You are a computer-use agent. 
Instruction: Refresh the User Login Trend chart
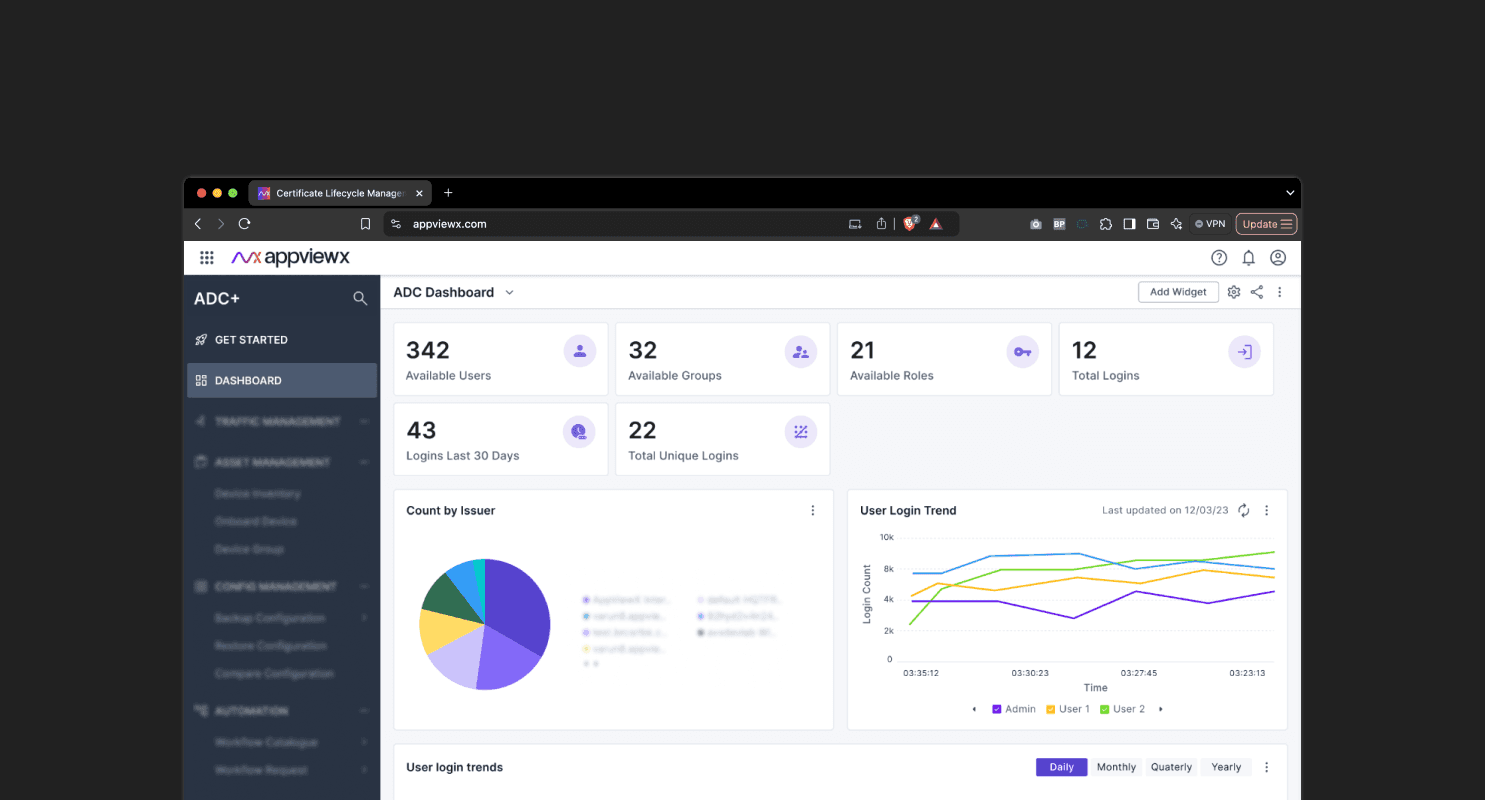pos(1244,510)
